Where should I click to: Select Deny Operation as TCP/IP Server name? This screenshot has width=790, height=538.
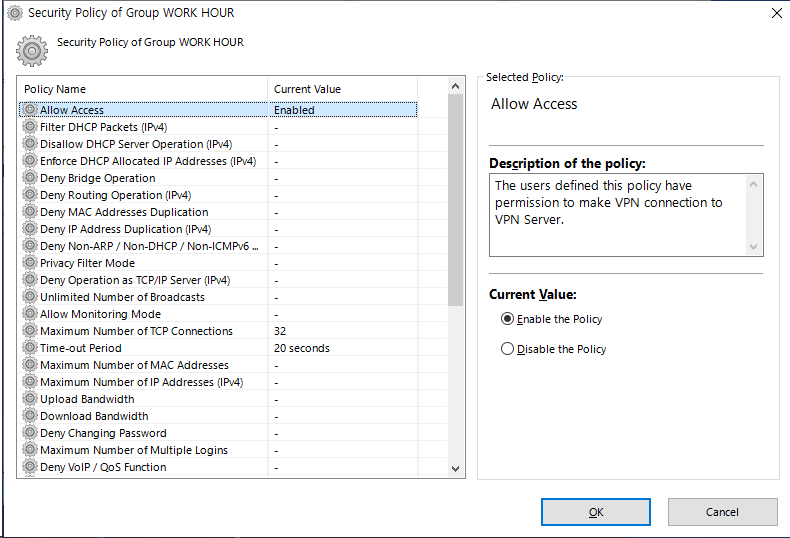(x=135, y=280)
